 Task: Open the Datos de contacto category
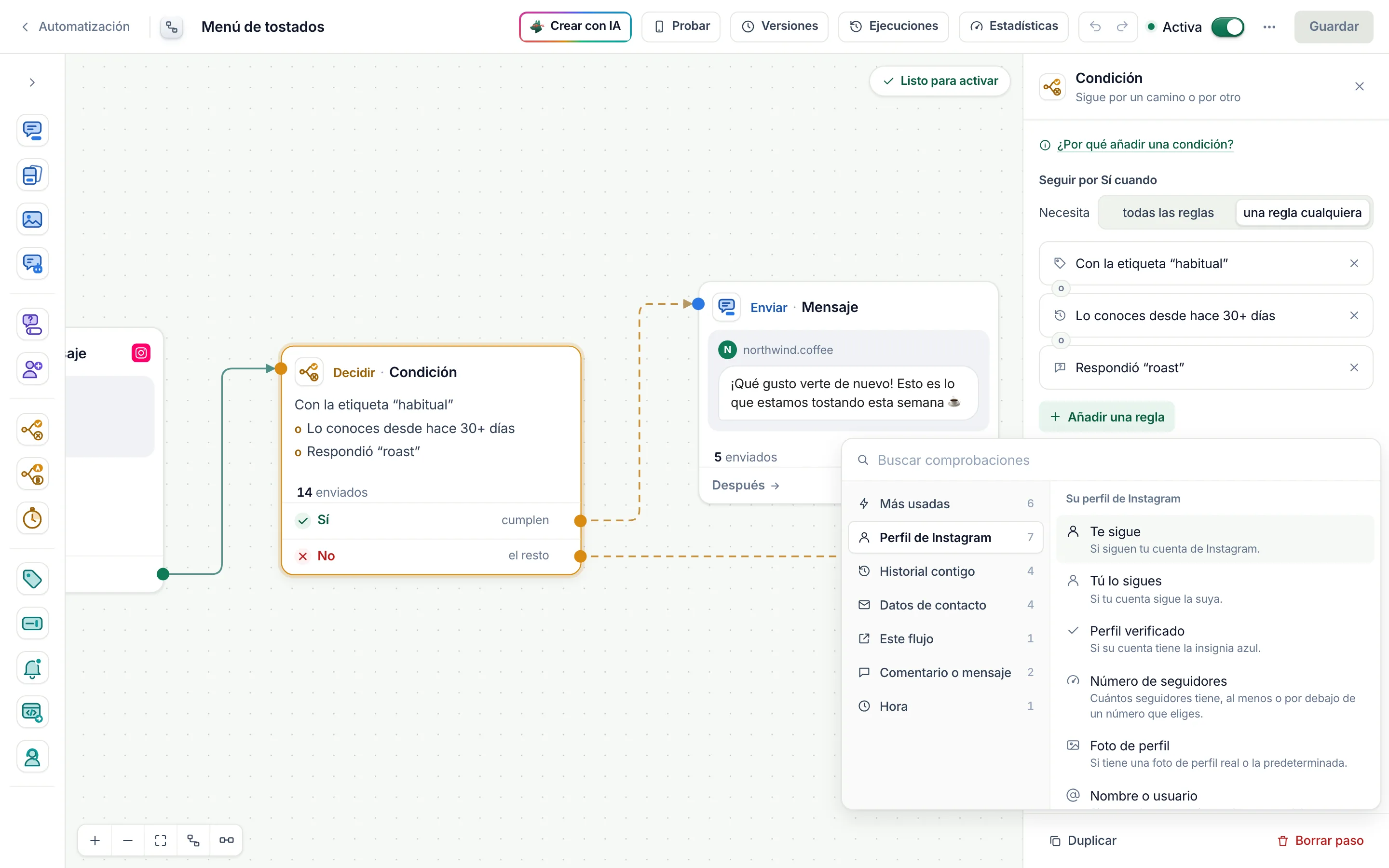[945, 605]
